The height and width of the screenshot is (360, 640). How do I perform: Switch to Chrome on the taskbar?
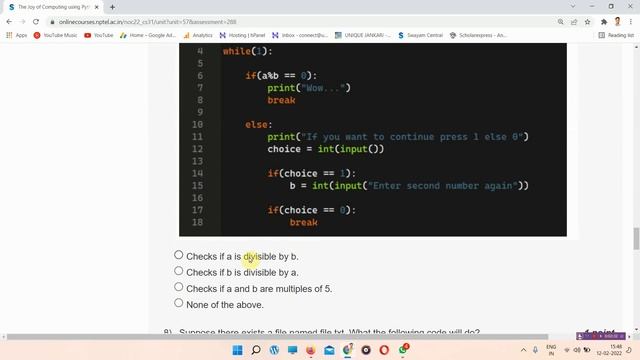coord(348,350)
